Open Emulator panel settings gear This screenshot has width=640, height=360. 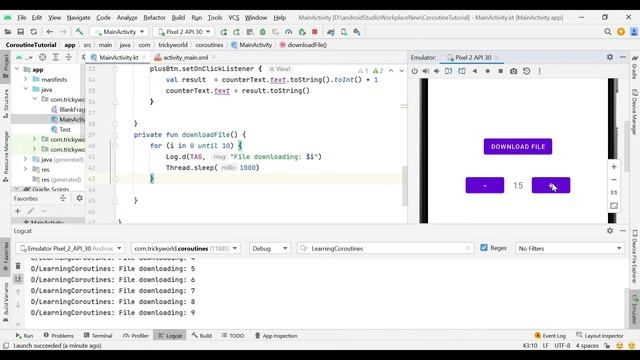coord(610,57)
